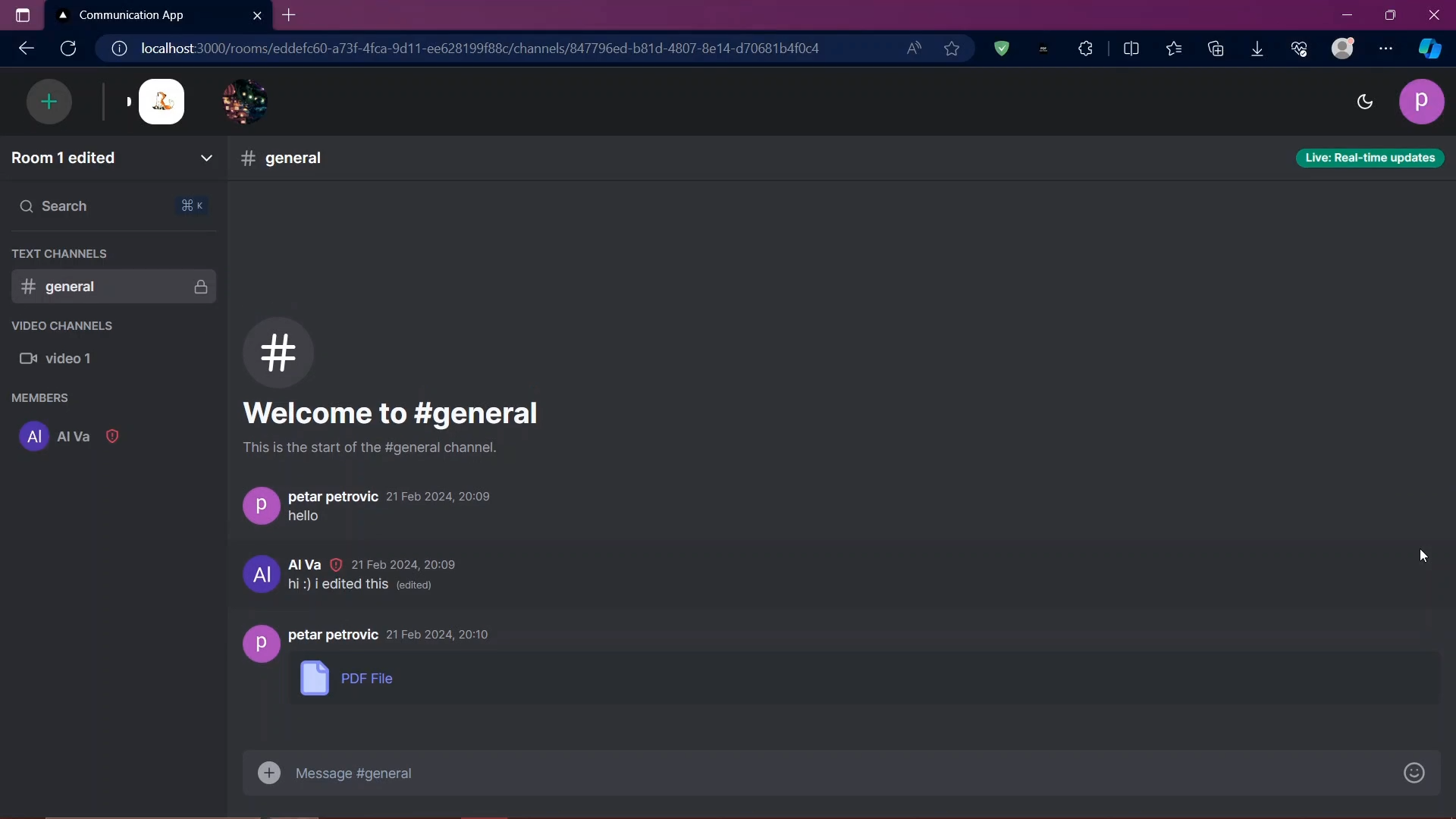Viewport: 1456px width, 819px height.
Task: Click the Live: Real-time updates badge
Action: click(x=1370, y=158)
